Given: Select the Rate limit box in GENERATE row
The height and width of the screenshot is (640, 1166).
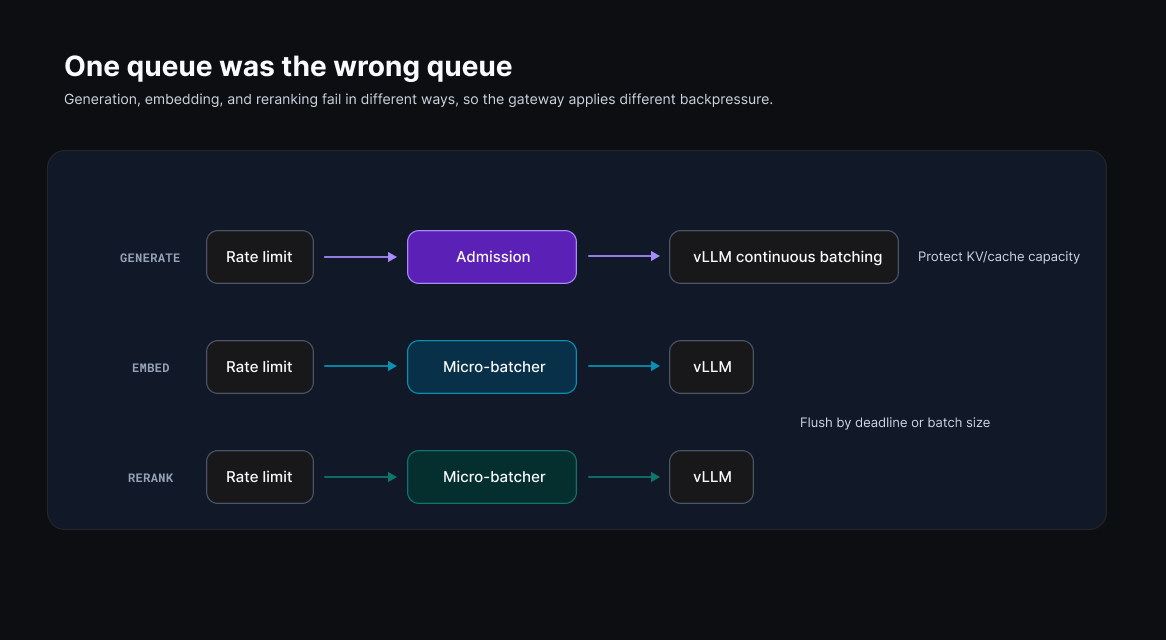Looking at the screenshot, I should pyautogui.click(x=260, y=256).
